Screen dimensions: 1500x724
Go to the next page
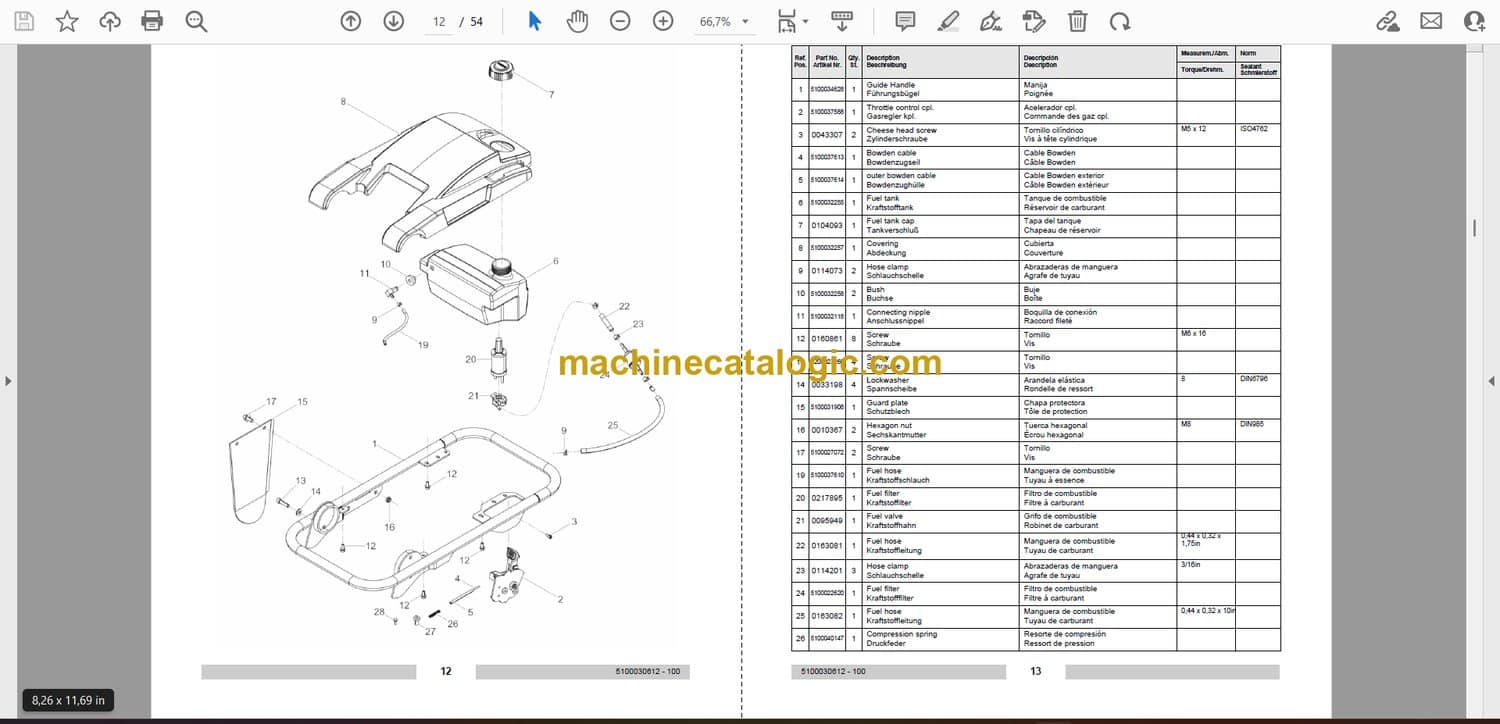tap(394, 21)
